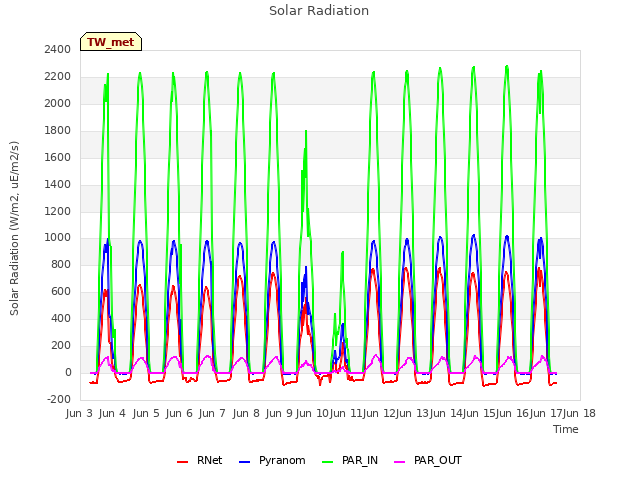Click the 2400 y-axis tick label
This screenshot has height=480, width=640.
pos(58,49)
